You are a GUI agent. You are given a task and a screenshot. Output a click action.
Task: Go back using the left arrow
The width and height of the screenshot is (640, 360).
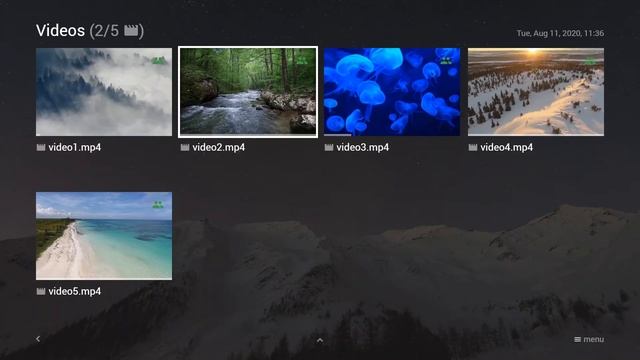(x=38, y=339)
